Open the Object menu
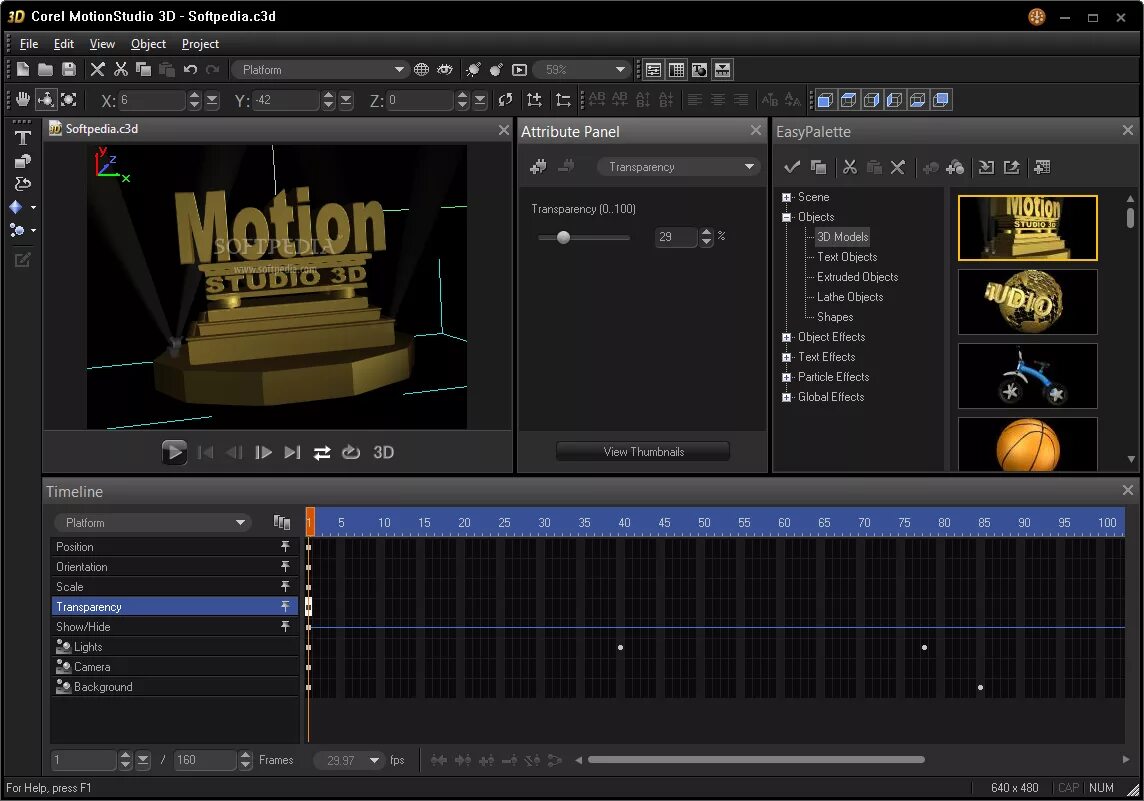The height and width of the screenshot is (801, 1144). click(148, 44)
